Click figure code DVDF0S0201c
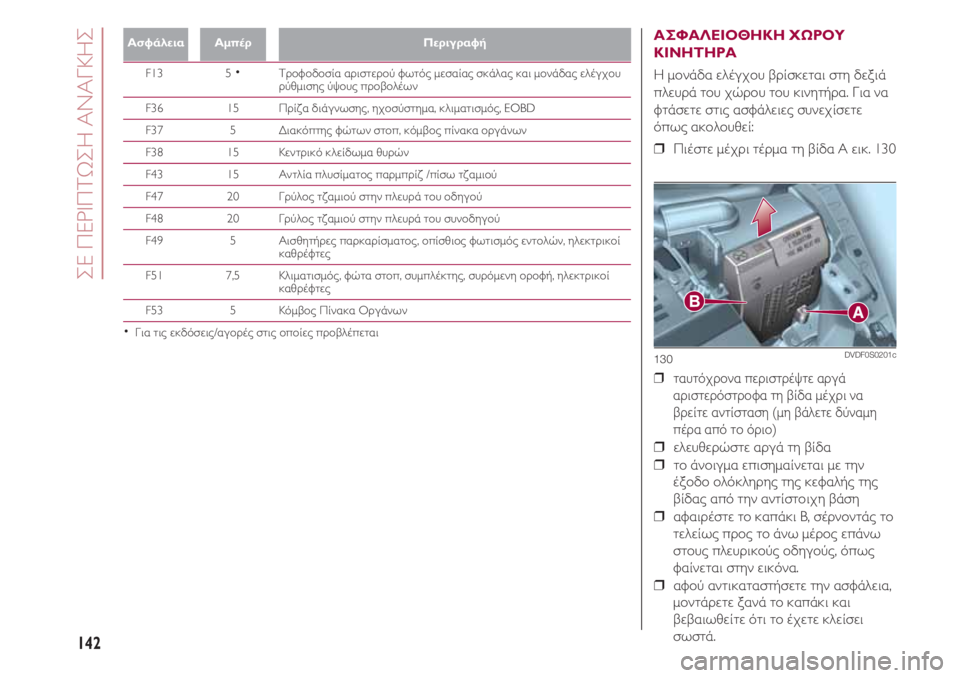This screenshot has width=960, height=678. point(870,355)
